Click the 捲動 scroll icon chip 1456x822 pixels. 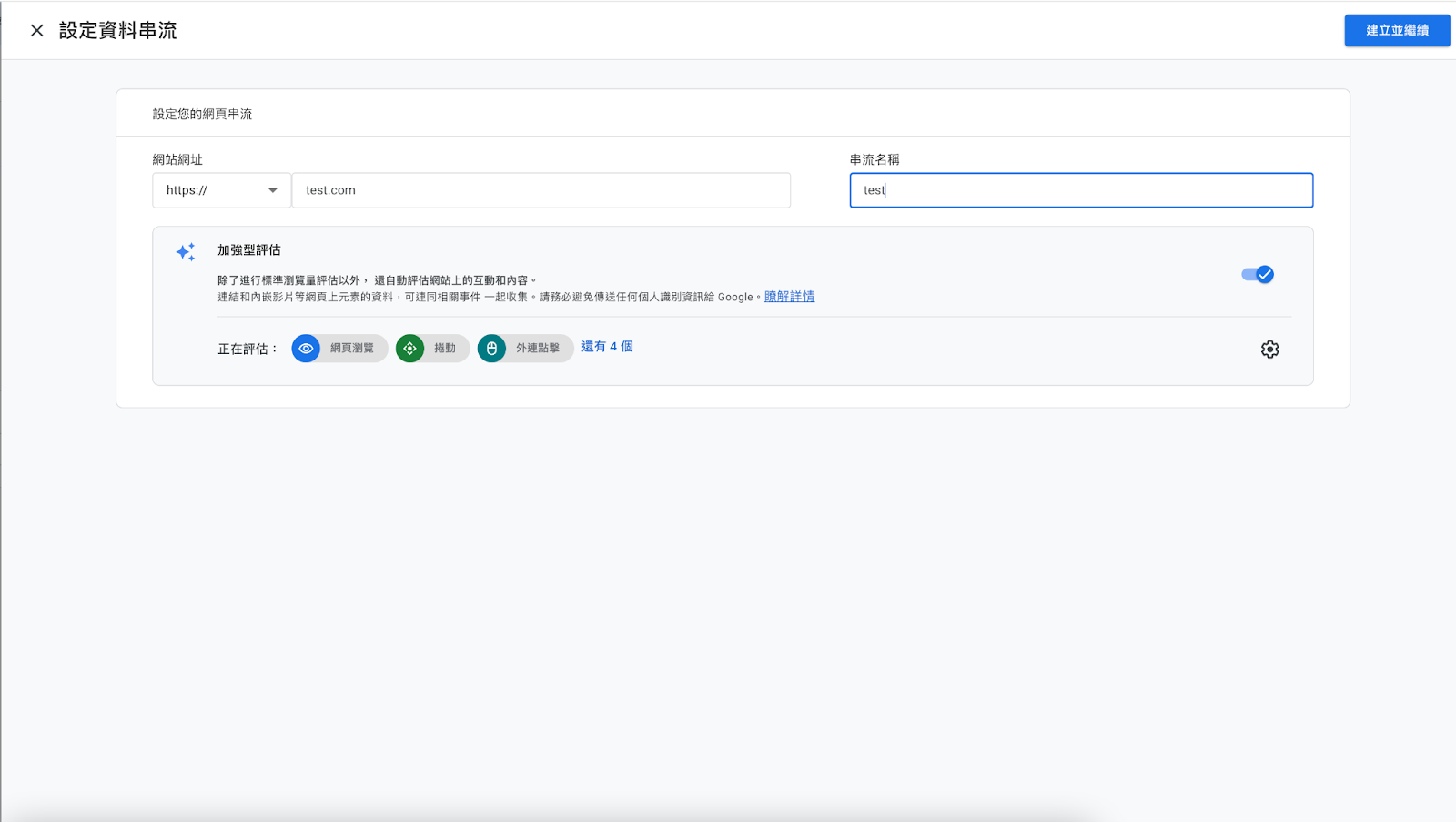[432, 348]
